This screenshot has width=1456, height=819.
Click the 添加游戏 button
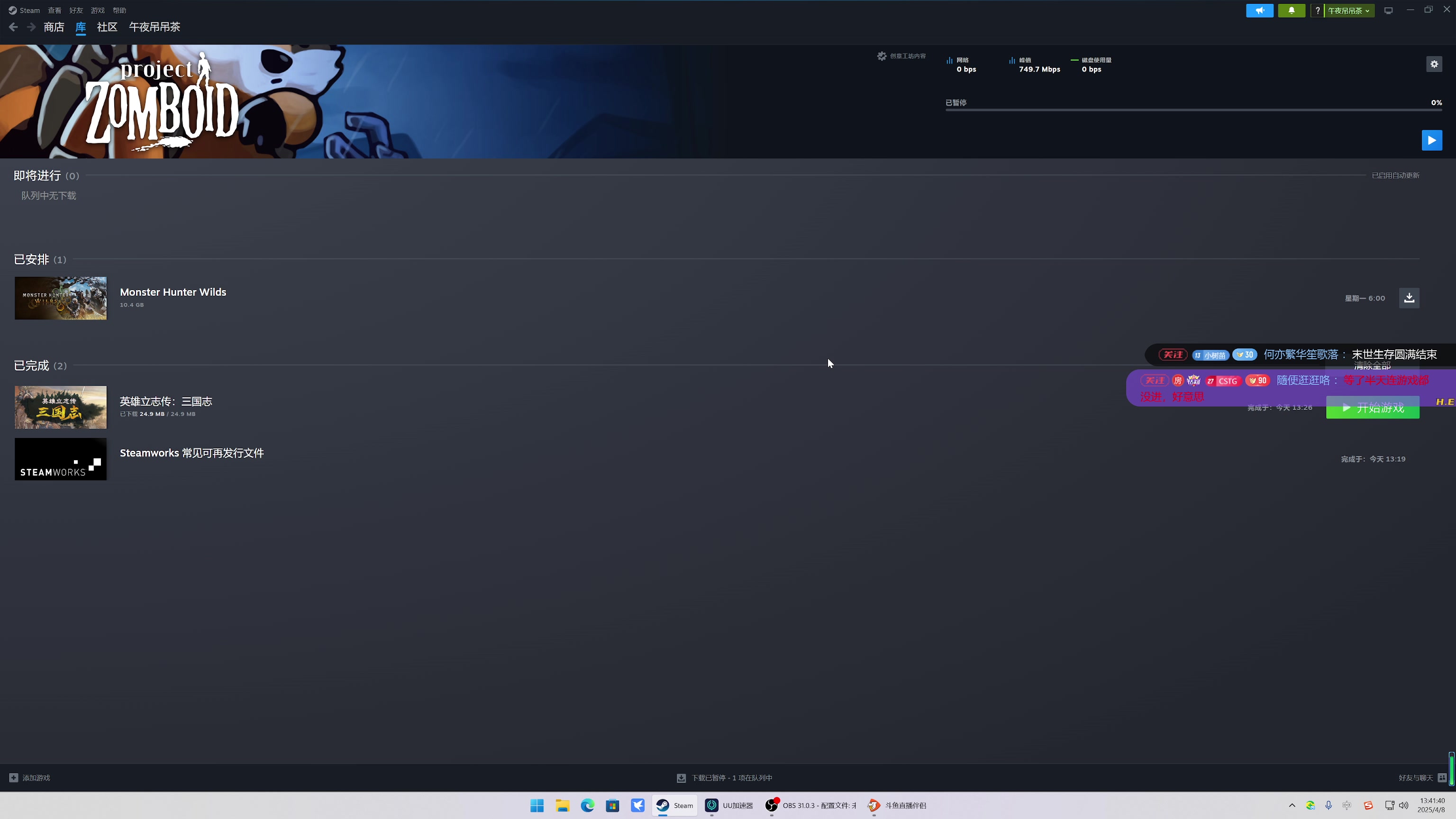30,778
